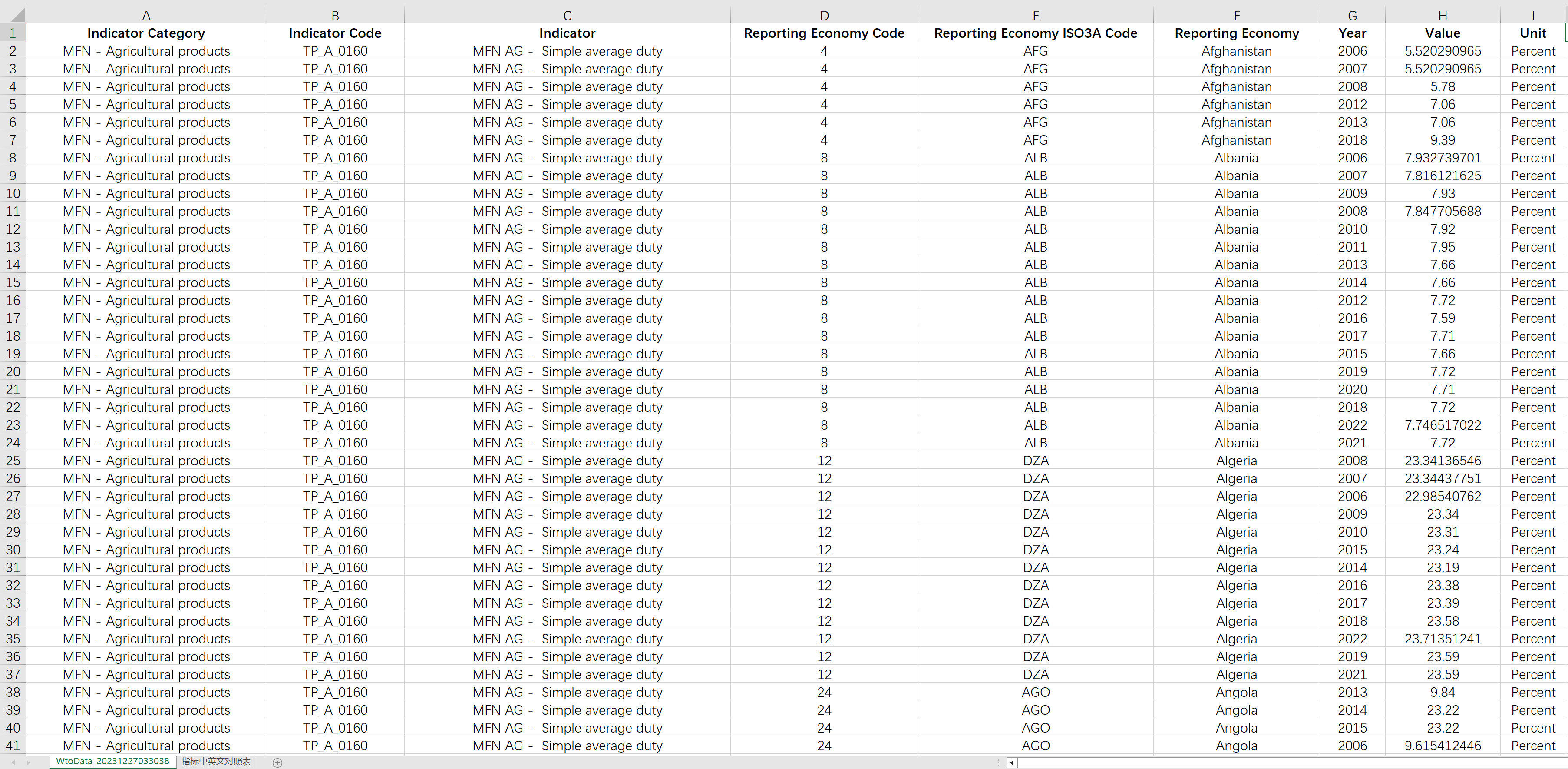Click the sheet tabs scroll-right arrow
Image resolution: width=1568 pixels, height=769 pixels.
pyautogui.click(x=28, y=762)
